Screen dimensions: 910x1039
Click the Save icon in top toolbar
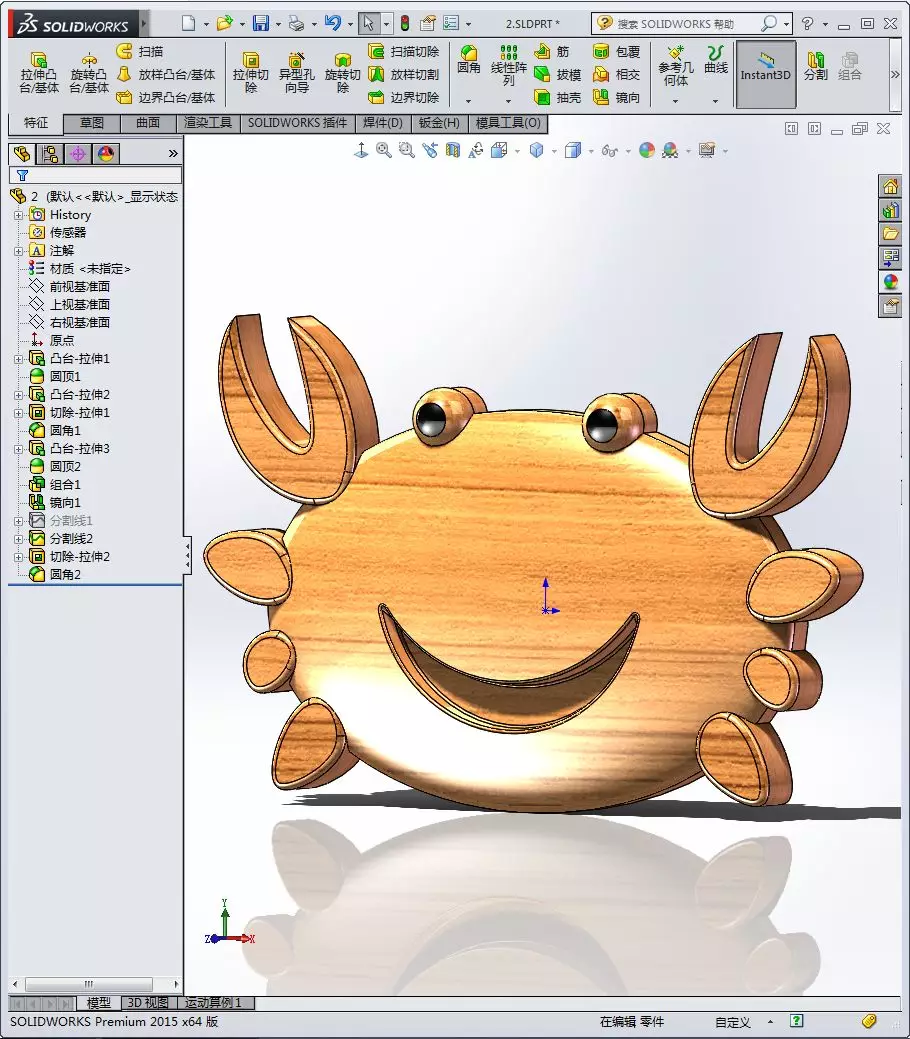click(261, 24)
